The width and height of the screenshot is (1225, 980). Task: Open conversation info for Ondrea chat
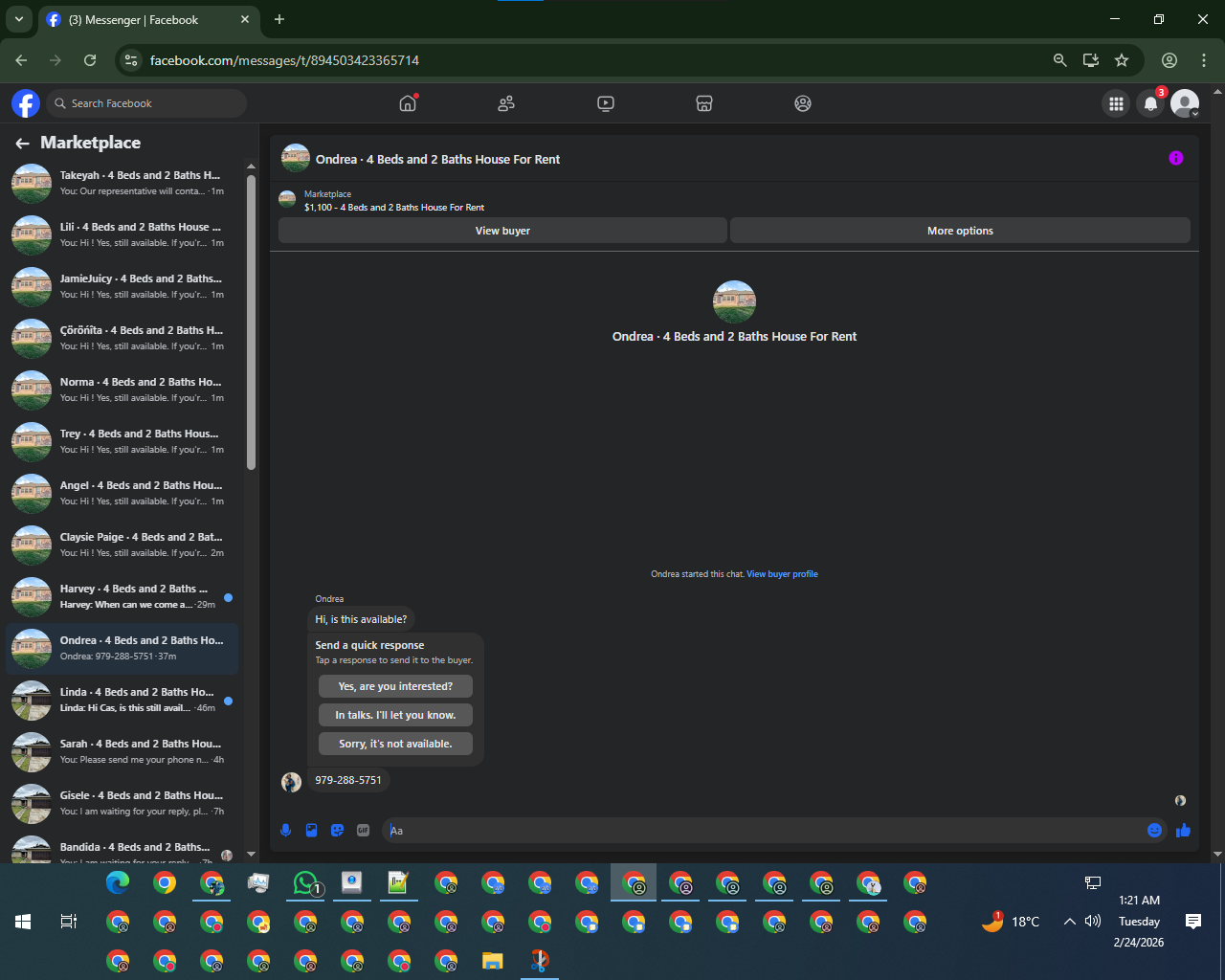[x=1176, y=158]
